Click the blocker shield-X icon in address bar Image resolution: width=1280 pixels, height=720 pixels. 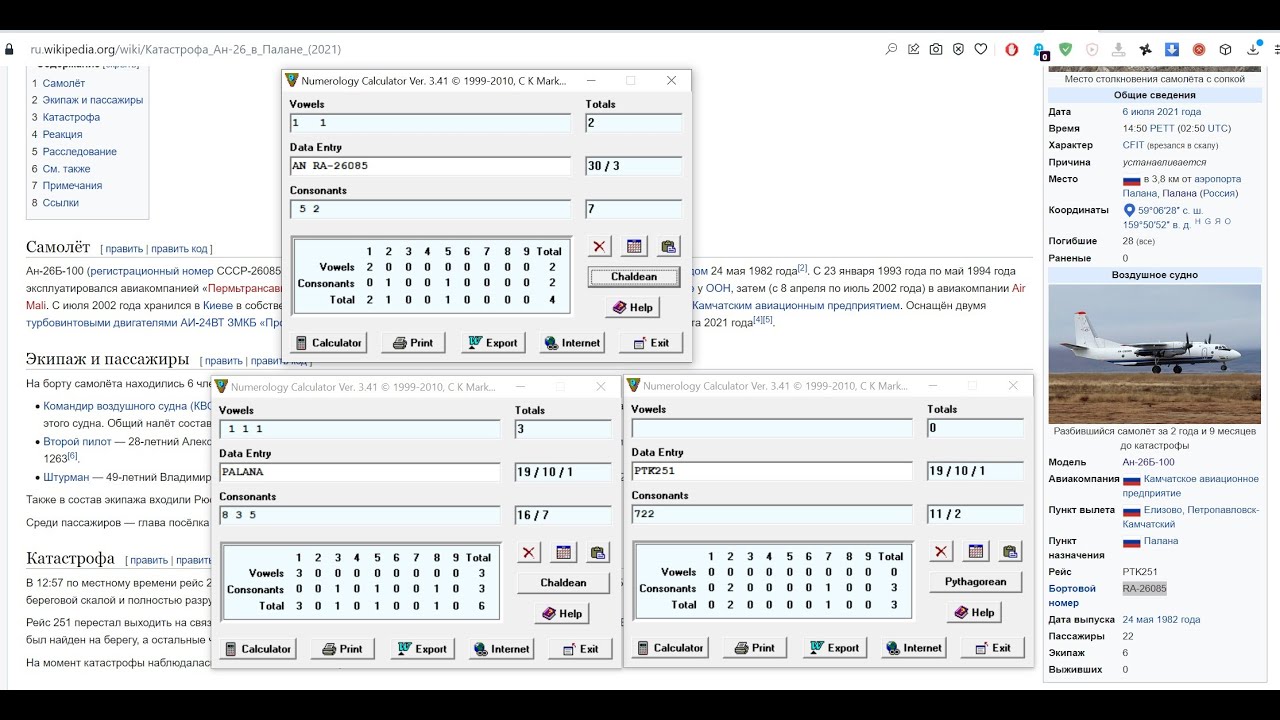(958, 49)
